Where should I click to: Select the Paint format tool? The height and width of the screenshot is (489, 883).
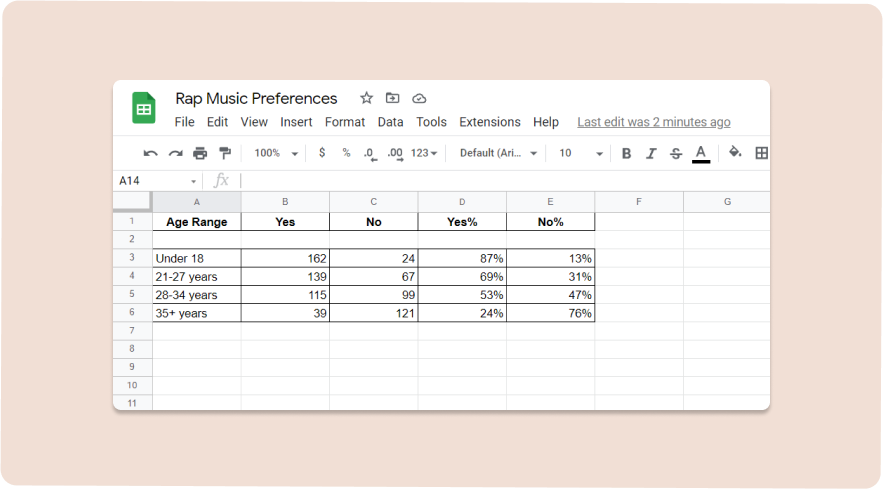coord(225,153)
